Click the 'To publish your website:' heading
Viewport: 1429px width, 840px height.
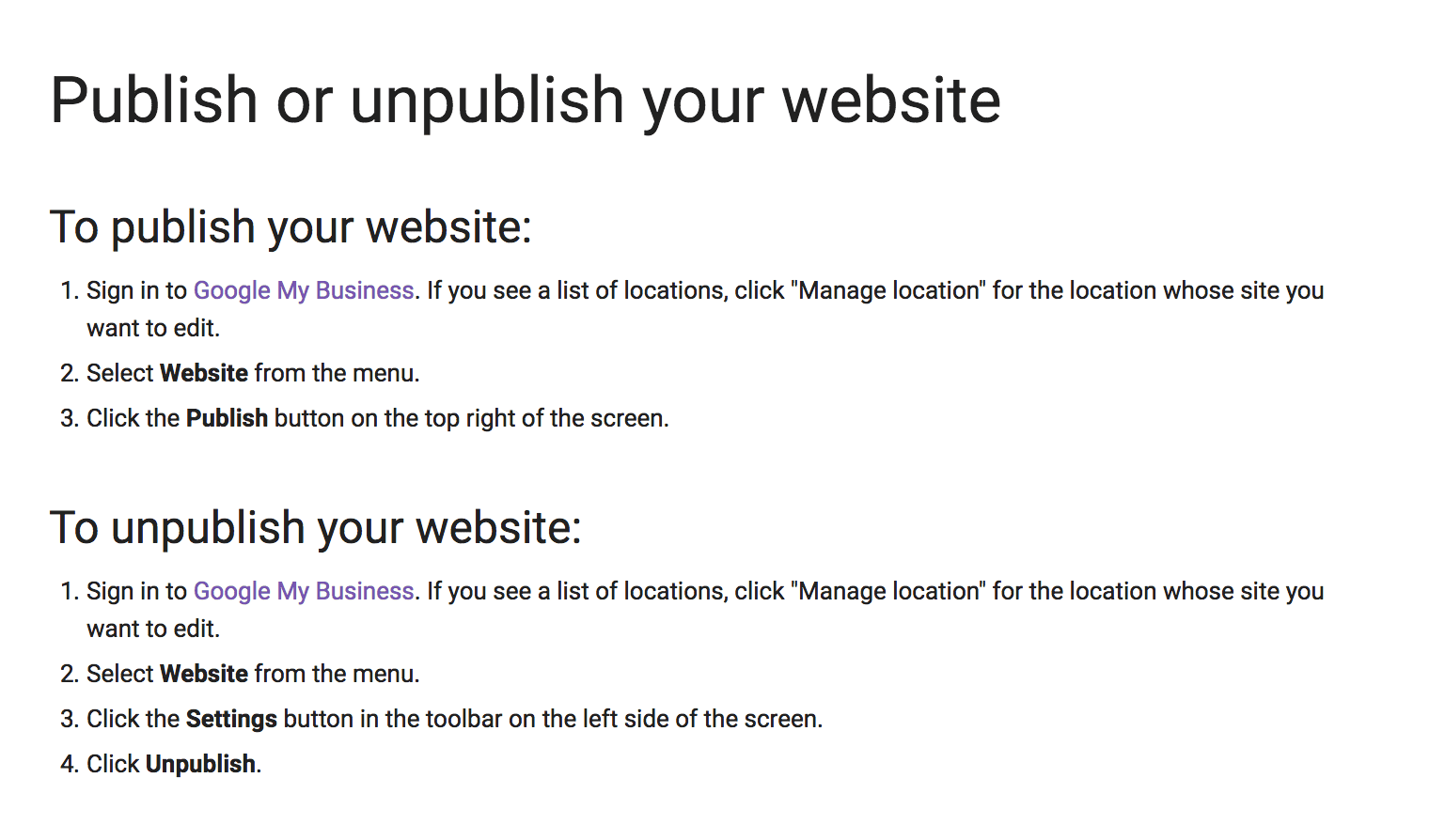tap(291, 227)
